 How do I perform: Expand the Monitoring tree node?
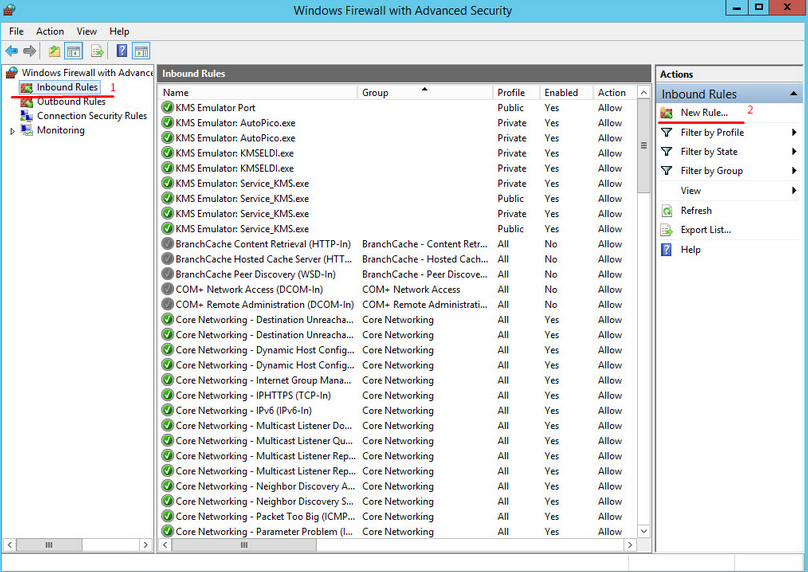pyautogui.click(x=12, y=131)
